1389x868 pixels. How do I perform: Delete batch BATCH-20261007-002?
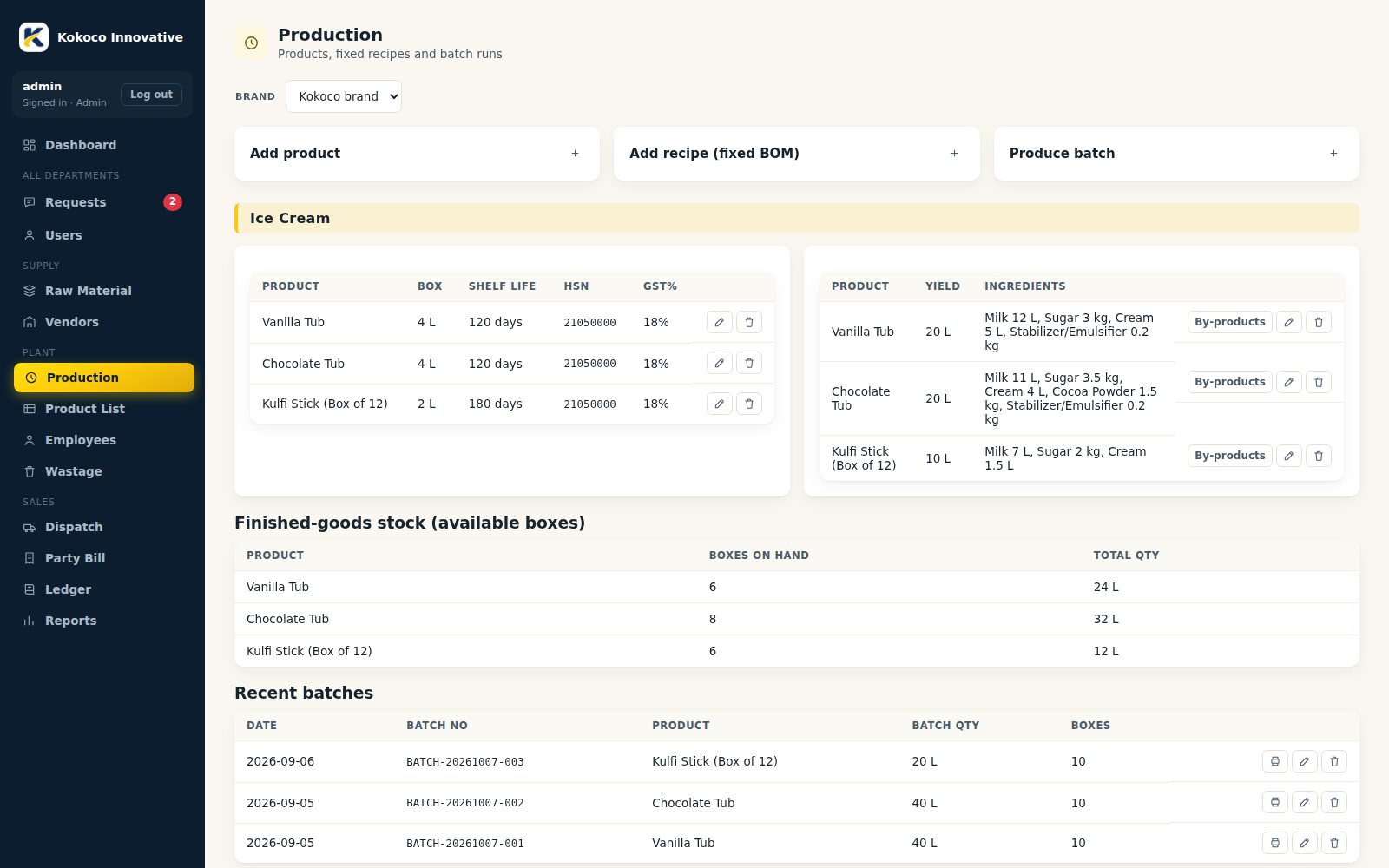(1334, 802)
